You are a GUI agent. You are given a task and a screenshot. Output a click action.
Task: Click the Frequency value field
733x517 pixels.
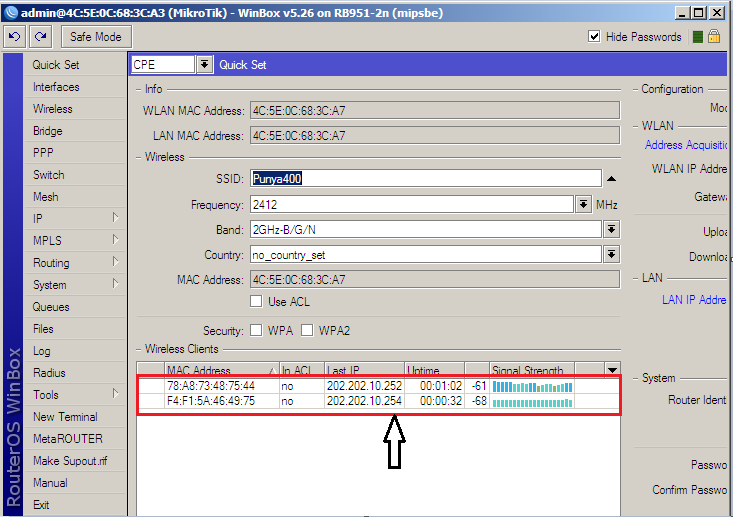click(412, 204)
